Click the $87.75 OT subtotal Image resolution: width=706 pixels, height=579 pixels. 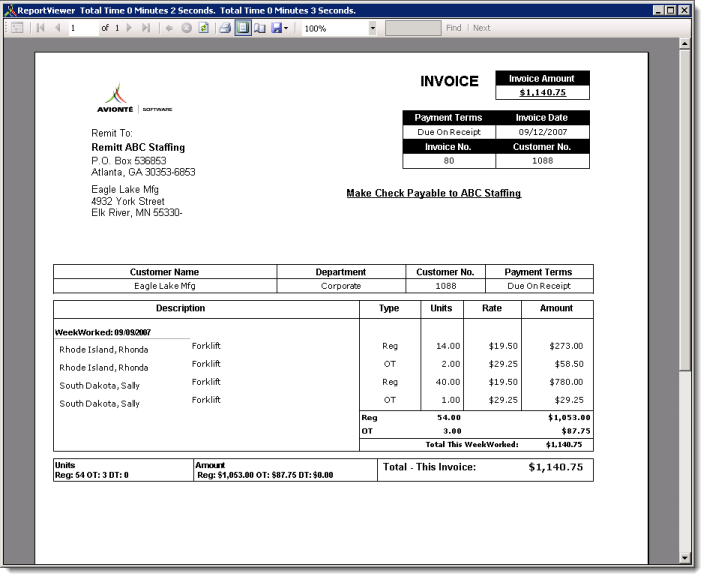(575, 431)
